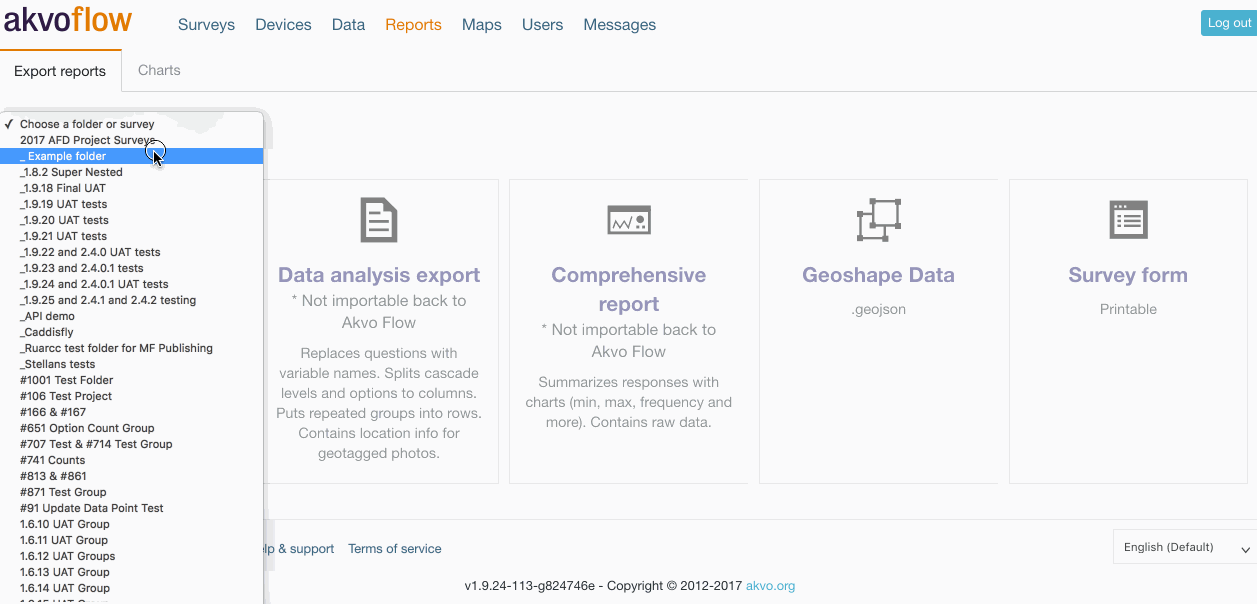This screenshot has width=1257, height=604.
Task: Open the Messages section
Action: point(620,25)
